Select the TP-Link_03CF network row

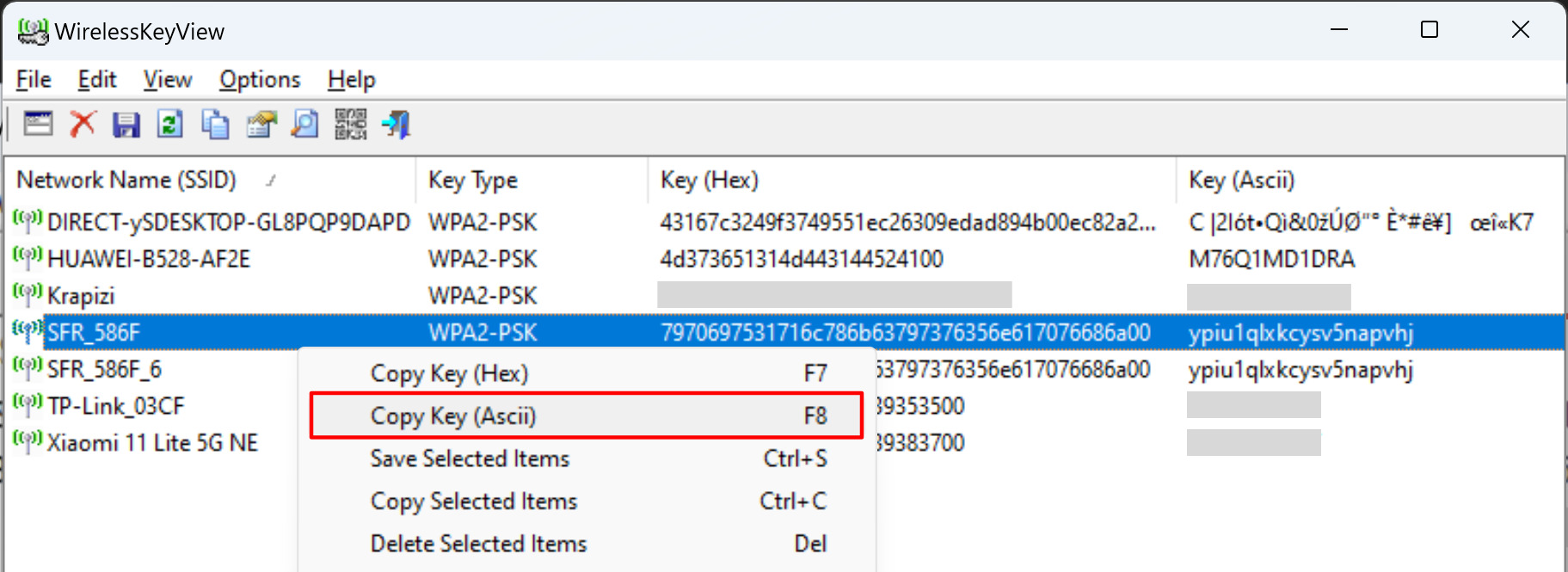click(x=116, y=406)
